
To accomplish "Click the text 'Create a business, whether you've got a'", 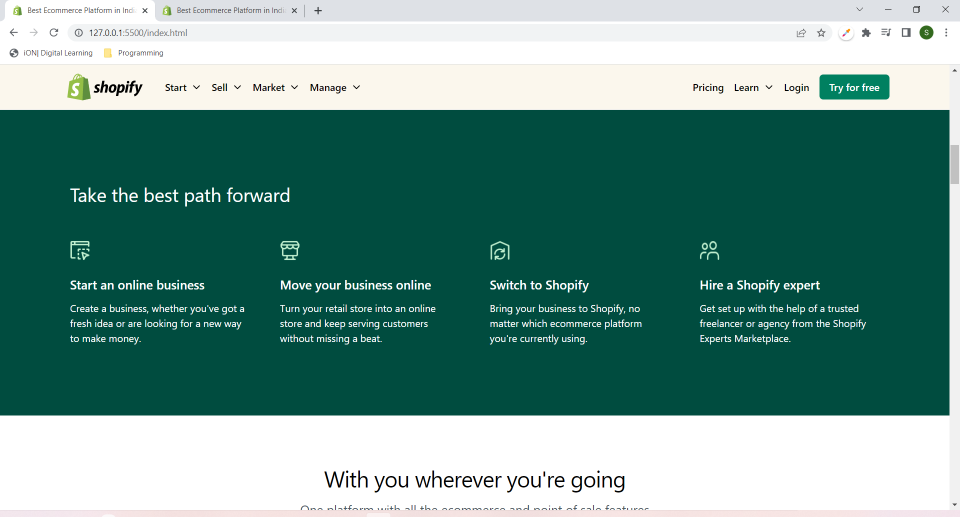I will pos(157,309).
